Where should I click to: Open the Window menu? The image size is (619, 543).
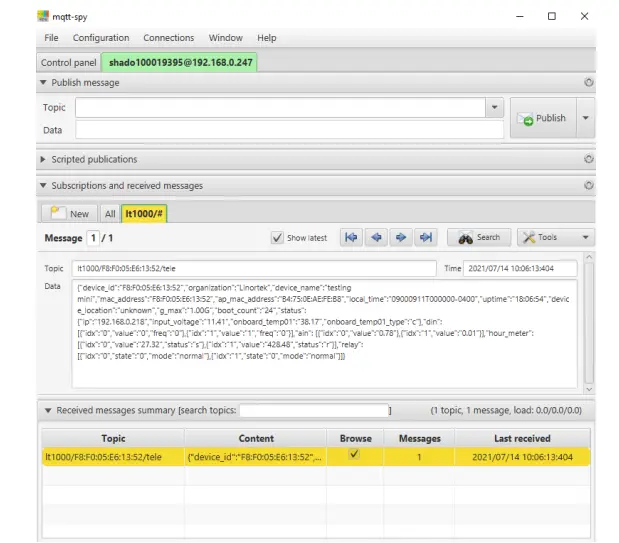[x=225, y=38]
